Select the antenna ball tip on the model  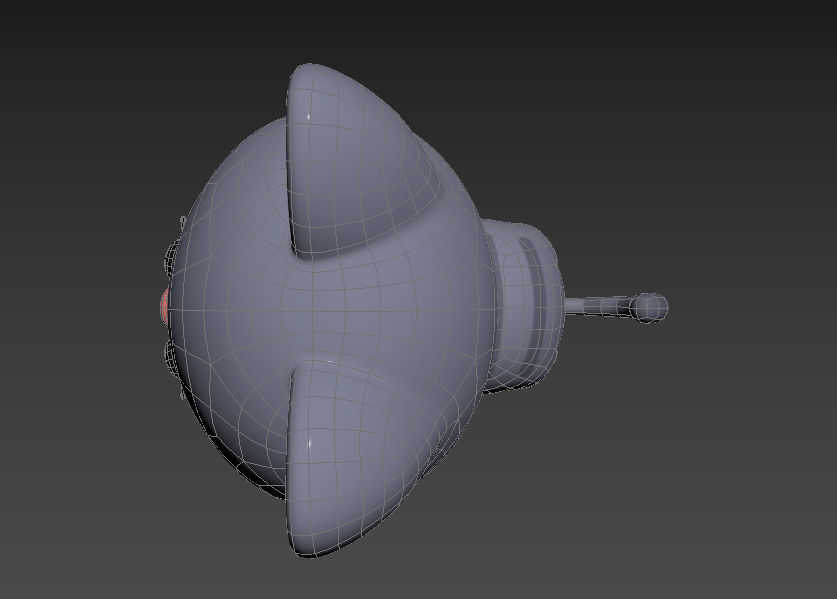(649, 308)
